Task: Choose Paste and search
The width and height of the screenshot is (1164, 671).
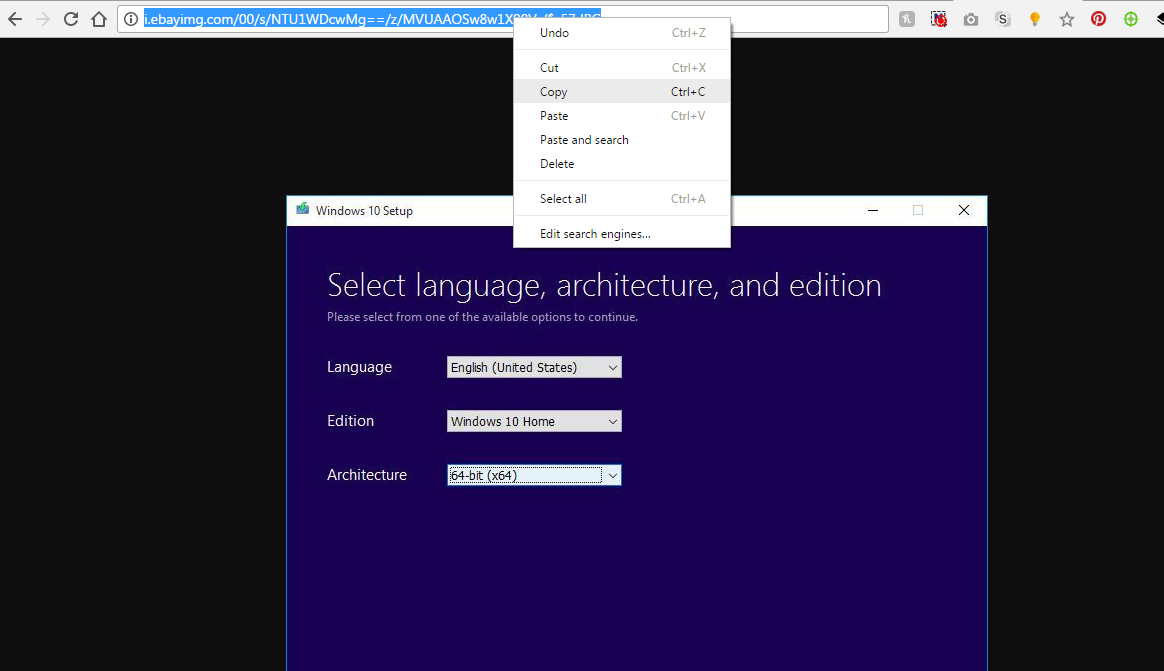Action: point(622,140)
